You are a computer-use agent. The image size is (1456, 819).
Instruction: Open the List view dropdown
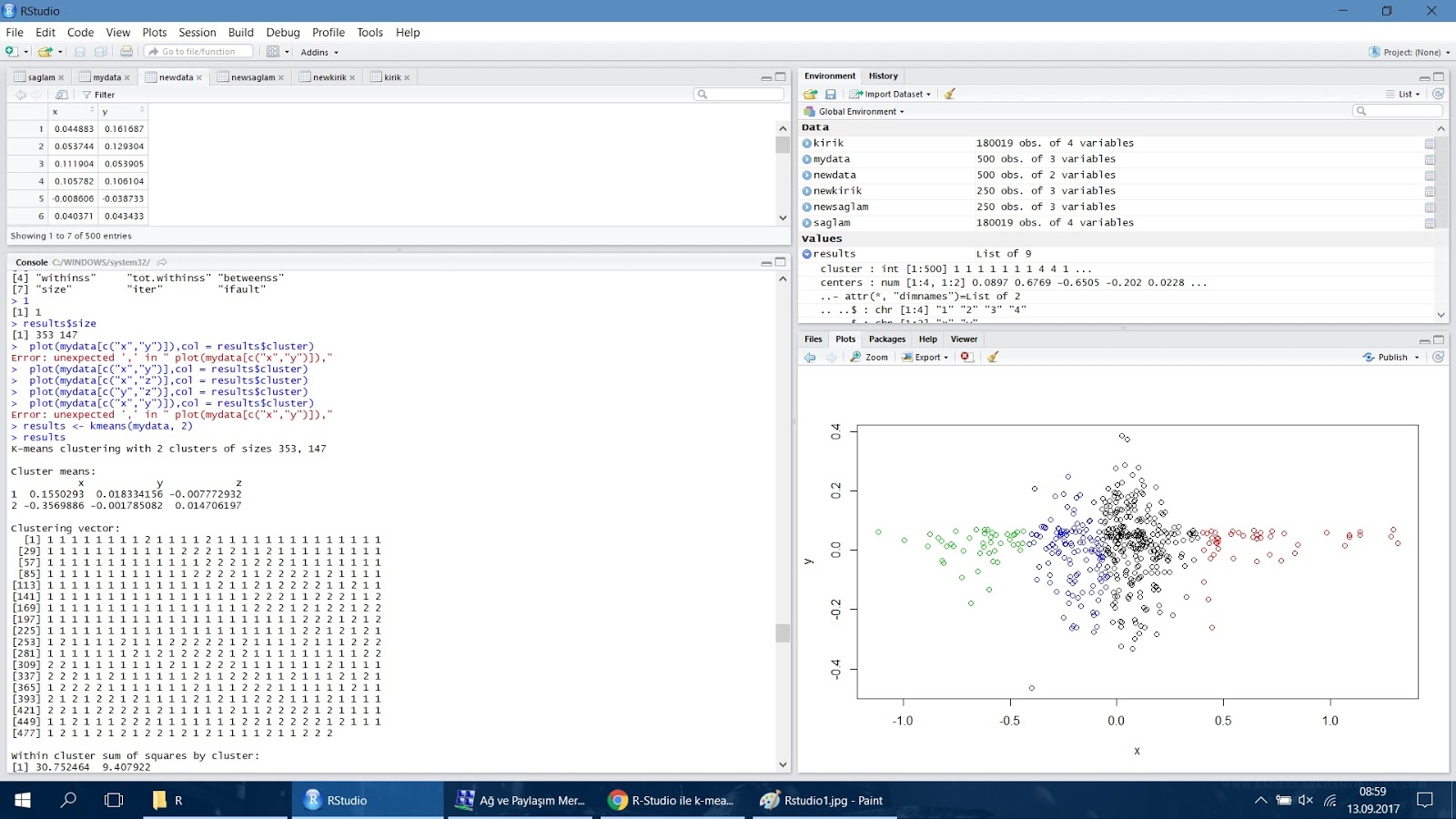click(1406, 94)
